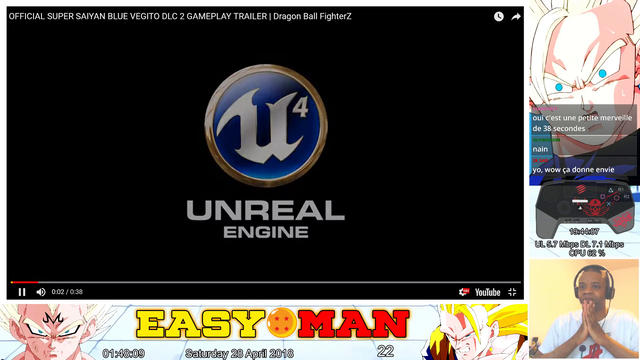Click the Share arrow icon
The height and width of the screenshot is (360, 640).
pyautogui.click(x=516, y=16)
